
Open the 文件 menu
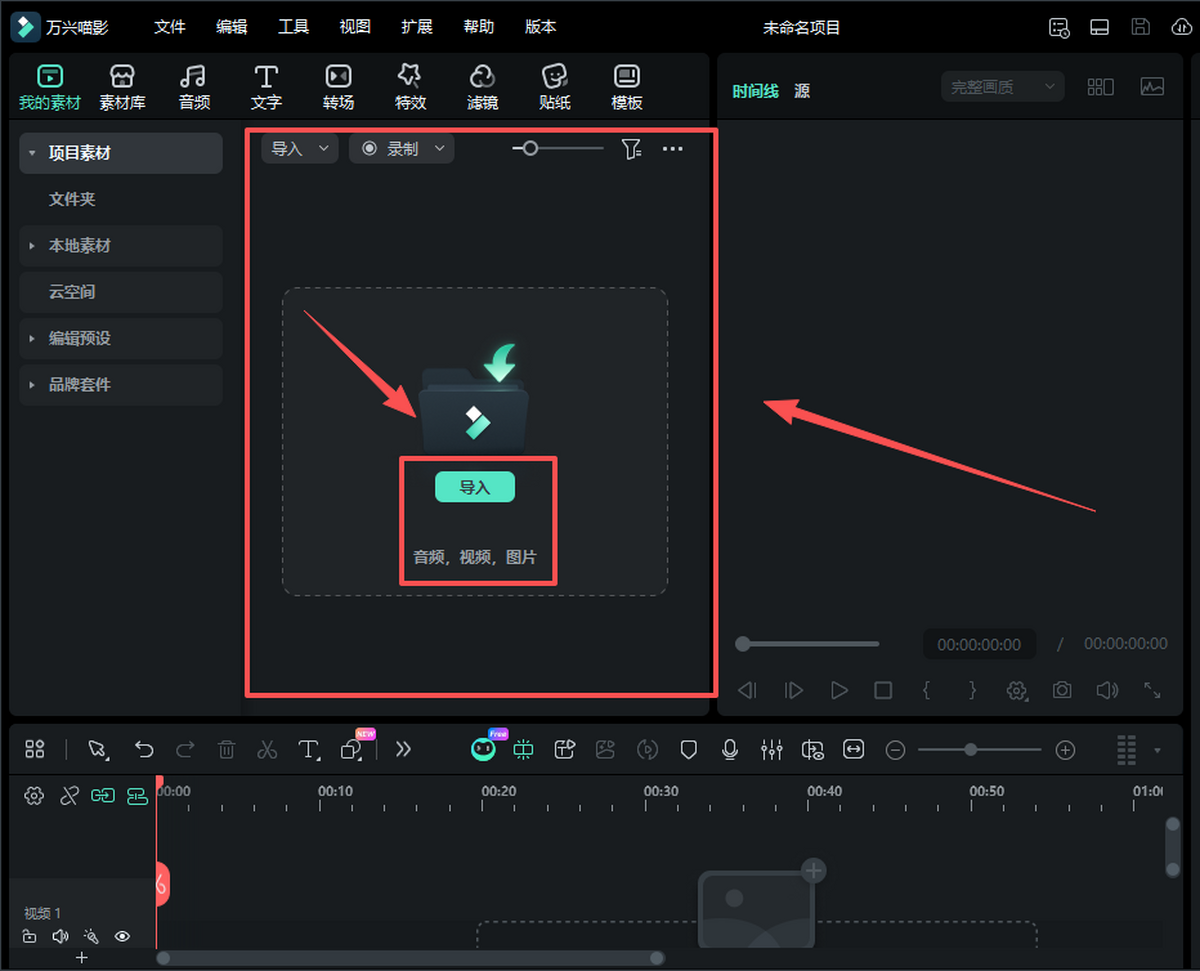point(170,27)
